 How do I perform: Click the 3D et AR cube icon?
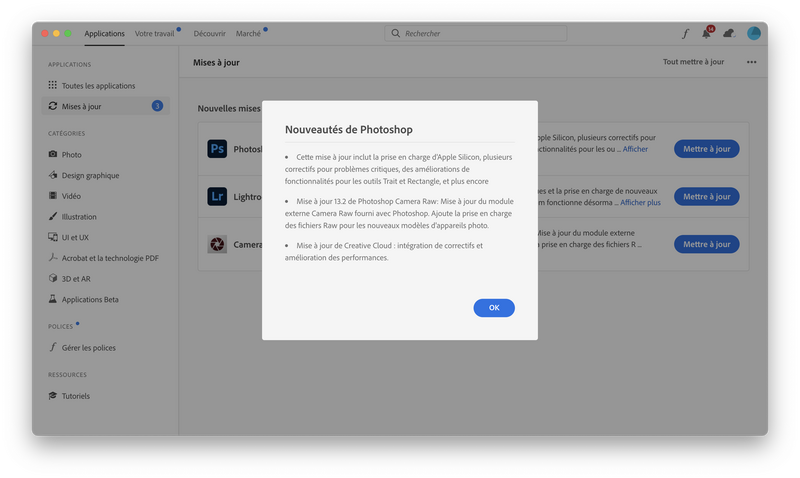(x=53, y=278)
